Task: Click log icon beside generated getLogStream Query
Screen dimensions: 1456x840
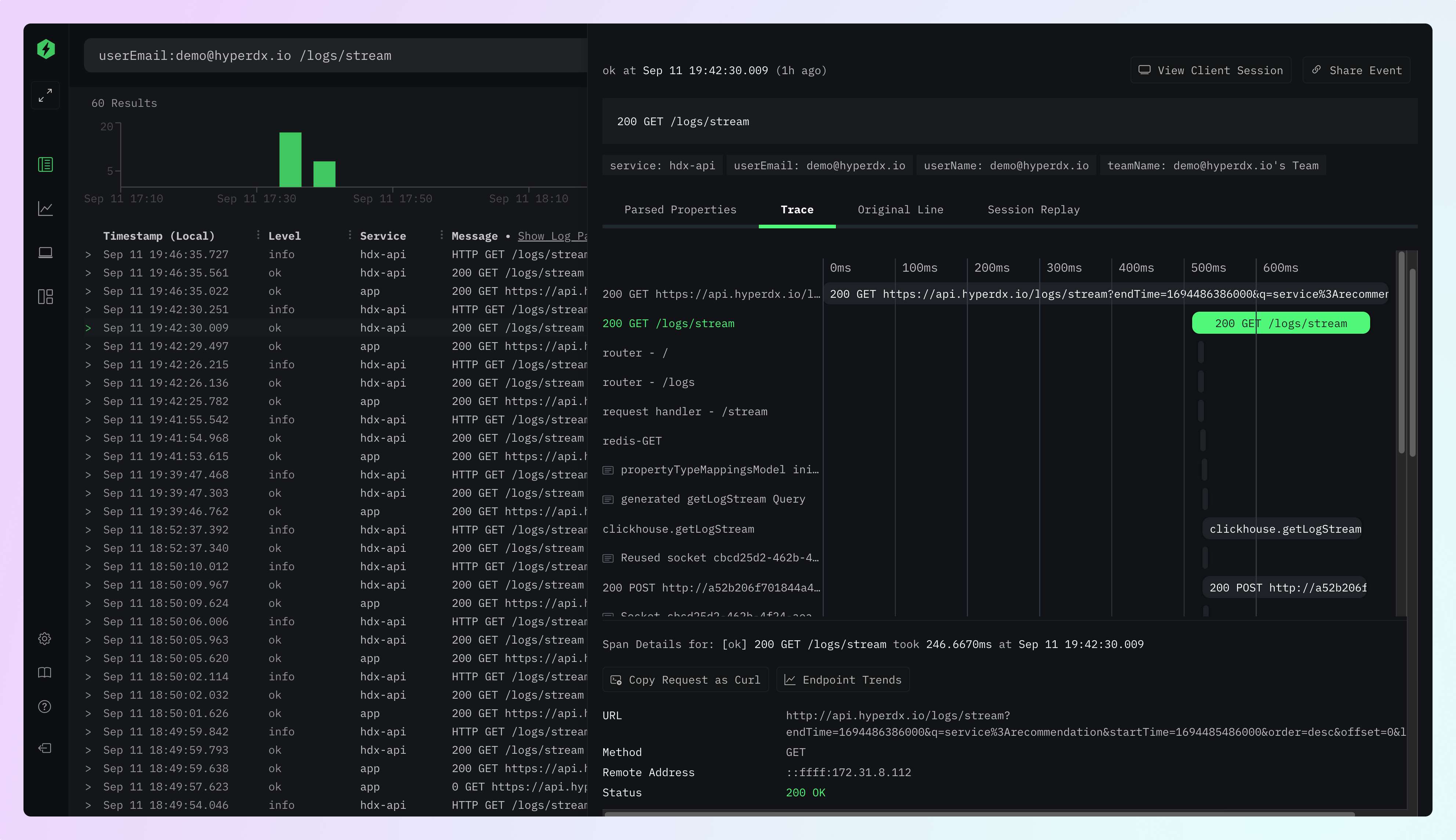Action: (x=608, y=500)
